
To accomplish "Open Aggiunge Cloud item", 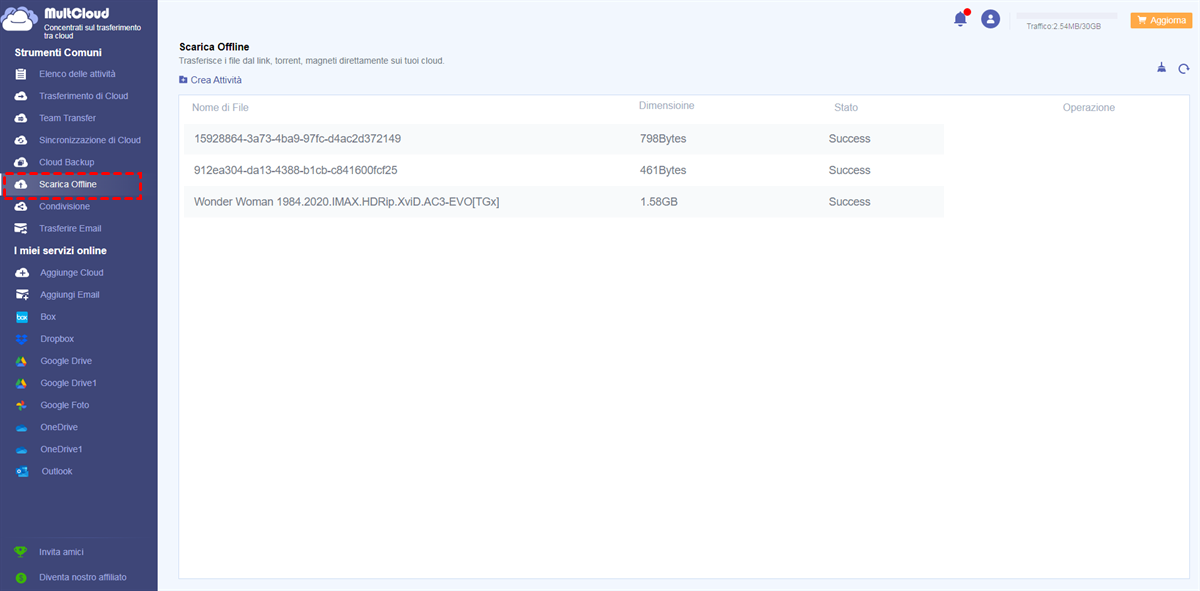I will pyautogui.click(x=72, y=273).
